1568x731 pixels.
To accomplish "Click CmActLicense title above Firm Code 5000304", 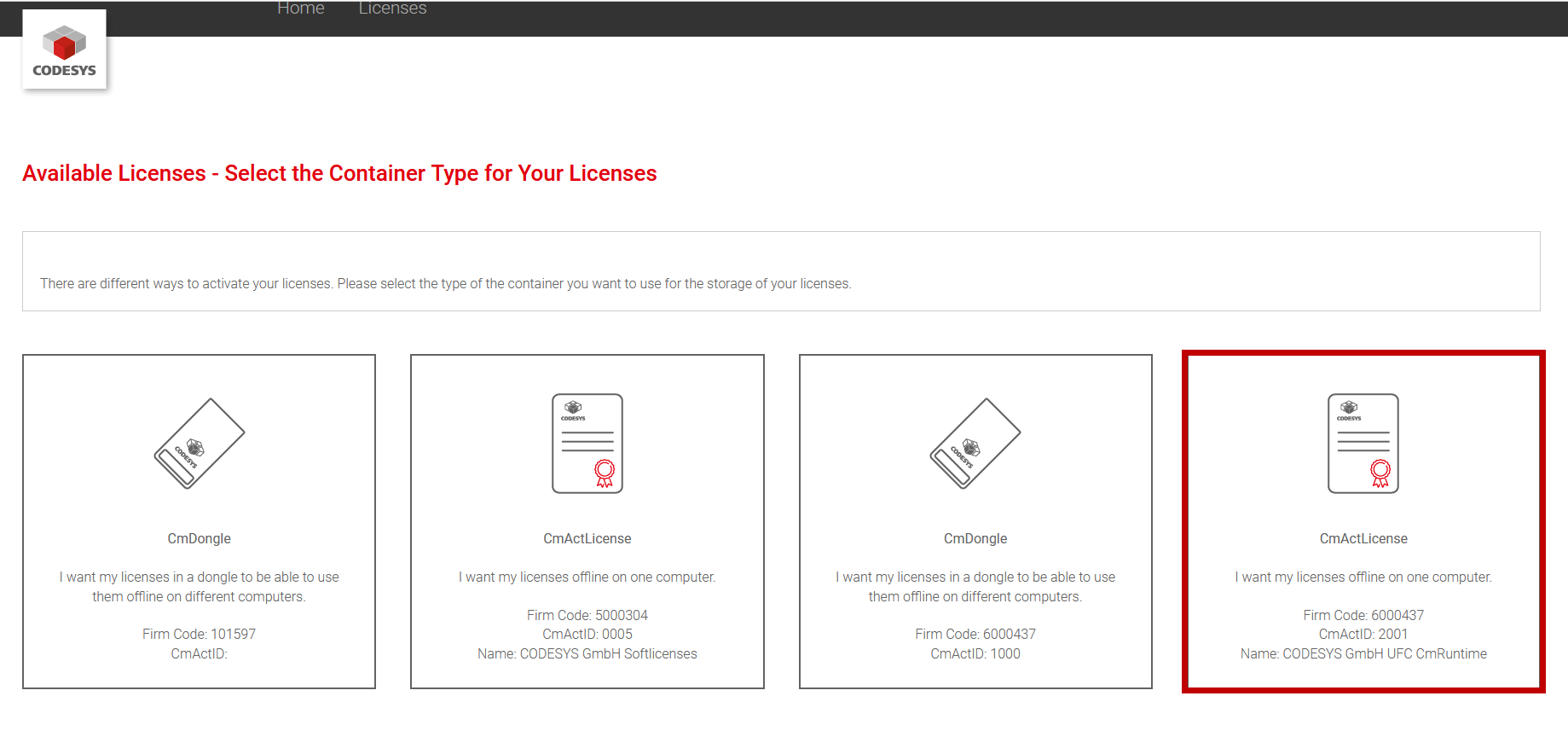I will [587, 538].
